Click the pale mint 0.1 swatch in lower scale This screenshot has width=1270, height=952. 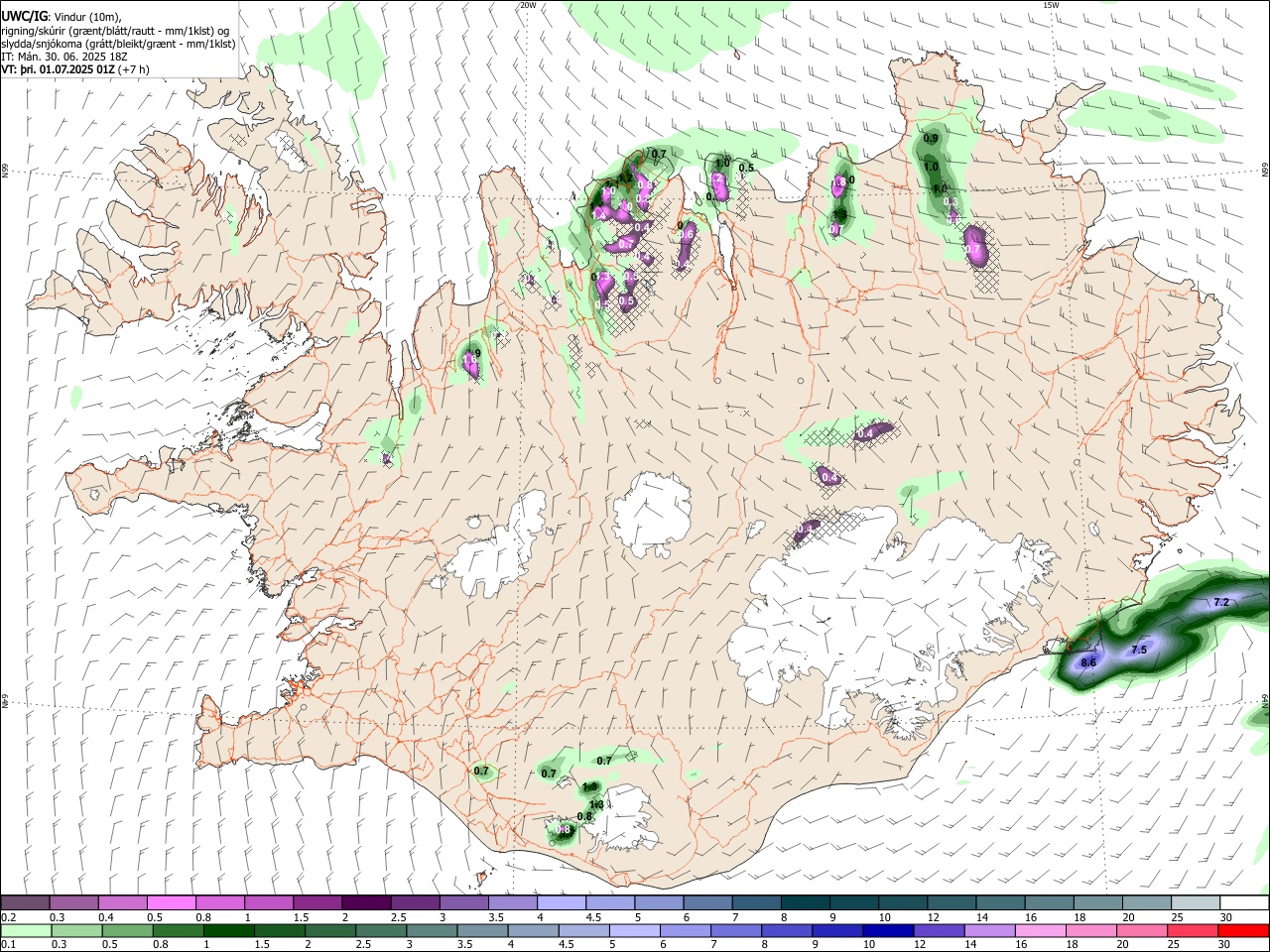click(26, 930)
